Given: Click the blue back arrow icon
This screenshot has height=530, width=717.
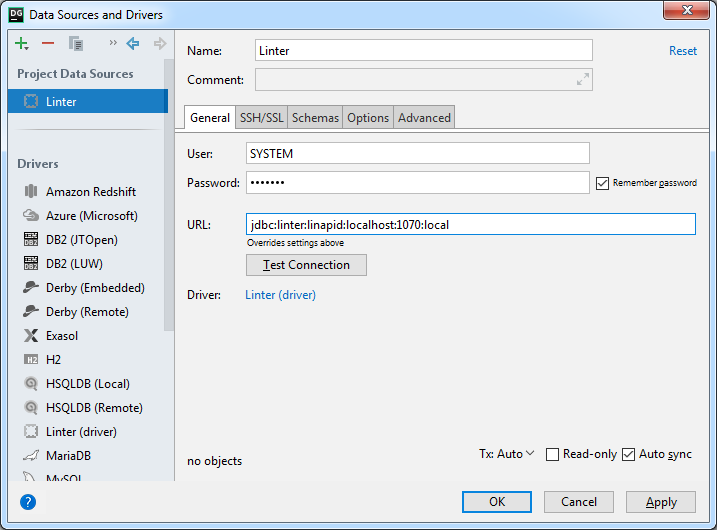Looking at the screenshot, I should tap(133, 44).
